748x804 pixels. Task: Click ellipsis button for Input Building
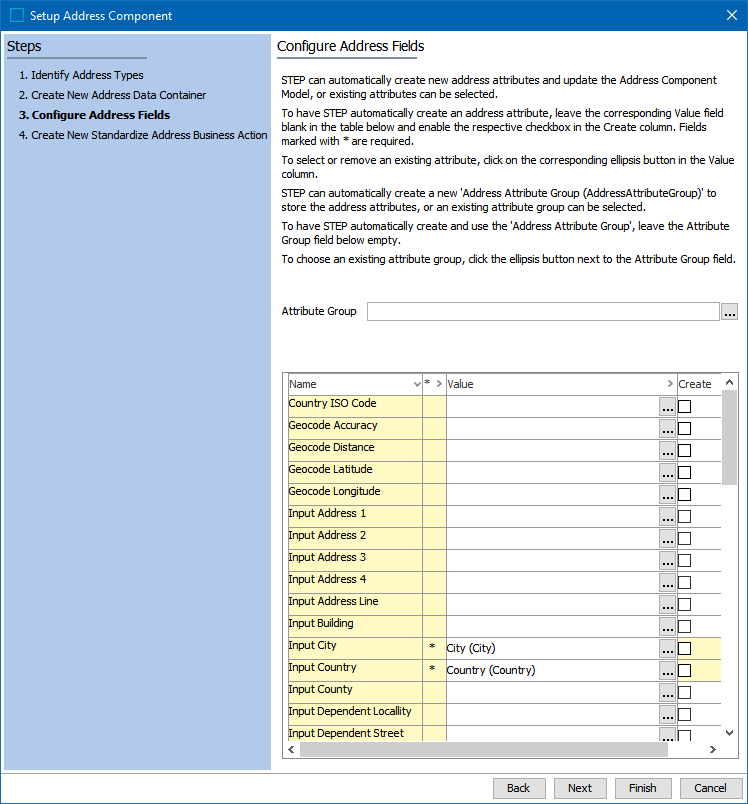click(x=668, y=627)
